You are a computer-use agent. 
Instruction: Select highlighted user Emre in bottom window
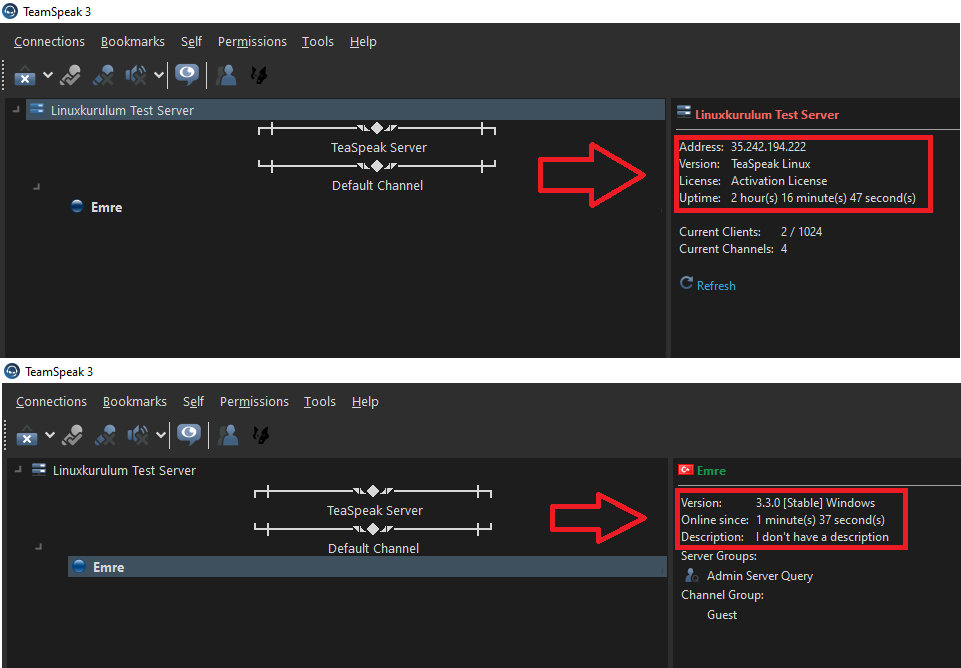(367, 567)
